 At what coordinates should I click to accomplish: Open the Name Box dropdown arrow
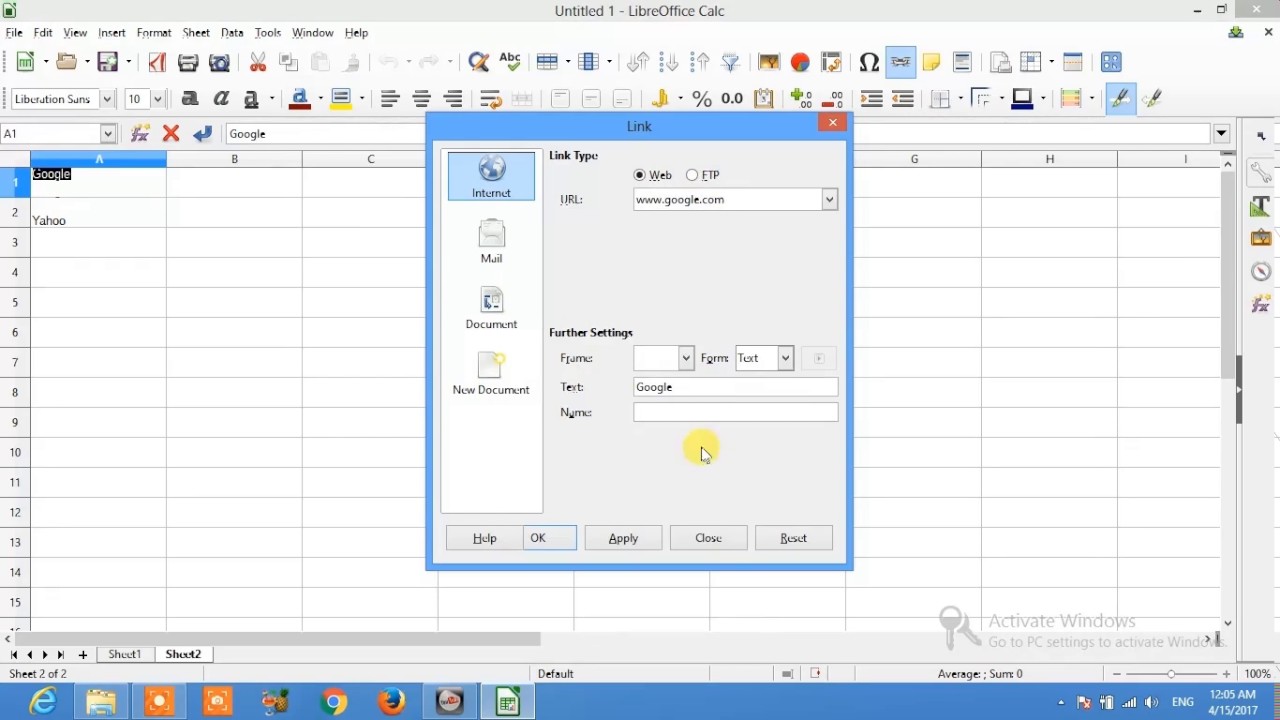pos(108,133)
